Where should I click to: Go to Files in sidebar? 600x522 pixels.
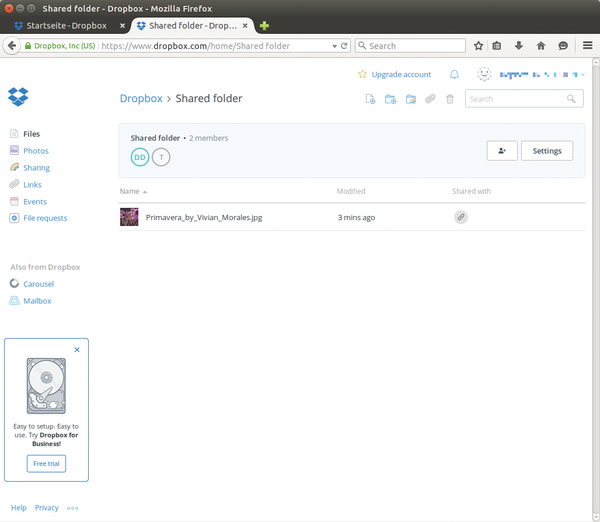31,134
